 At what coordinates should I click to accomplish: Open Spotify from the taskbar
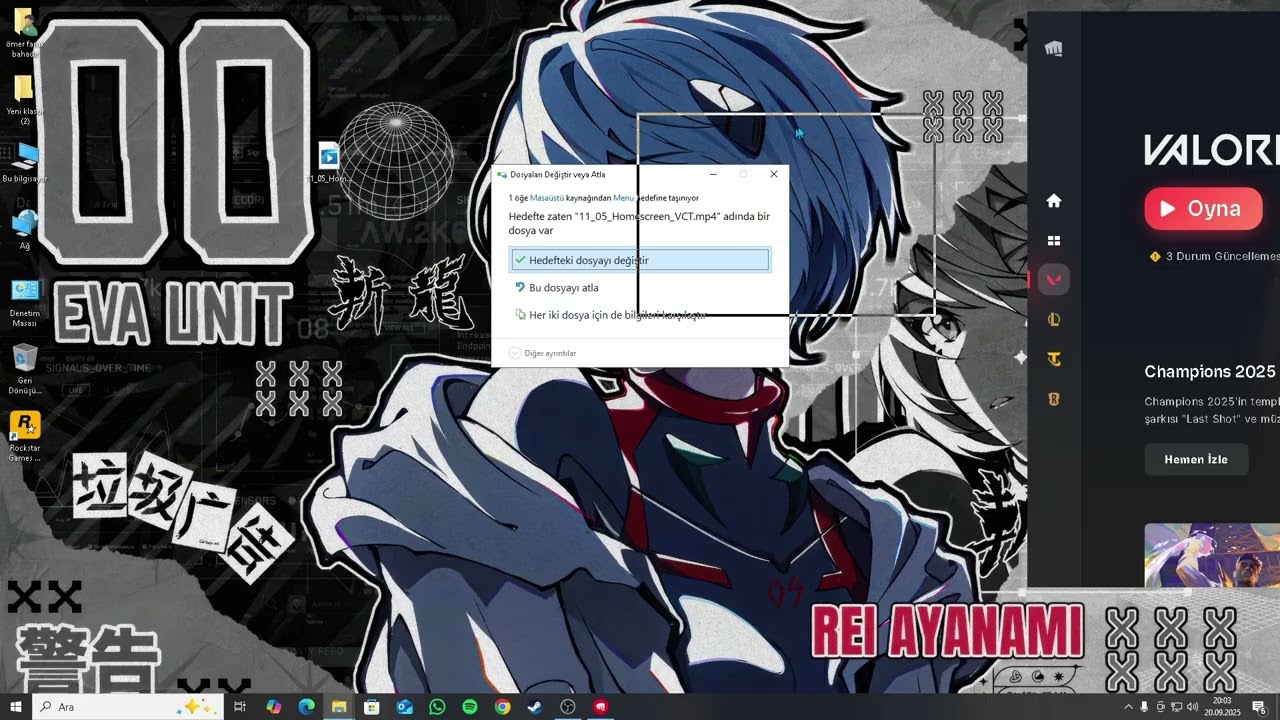(470, 707)
